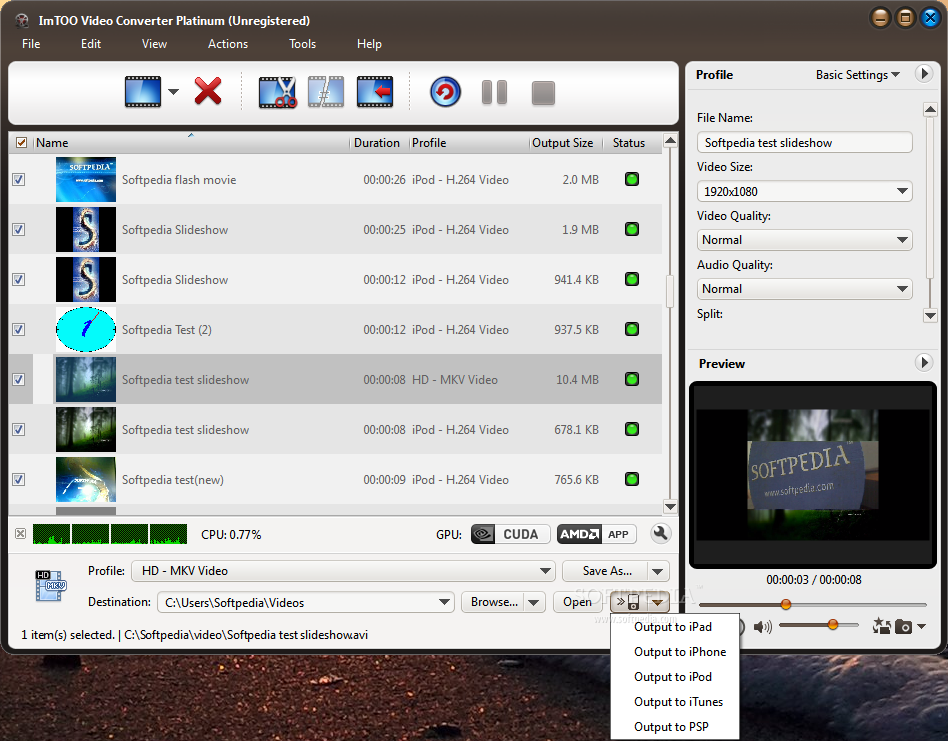Click the Effects filmstrip icon in toolbar

point(326,92)
